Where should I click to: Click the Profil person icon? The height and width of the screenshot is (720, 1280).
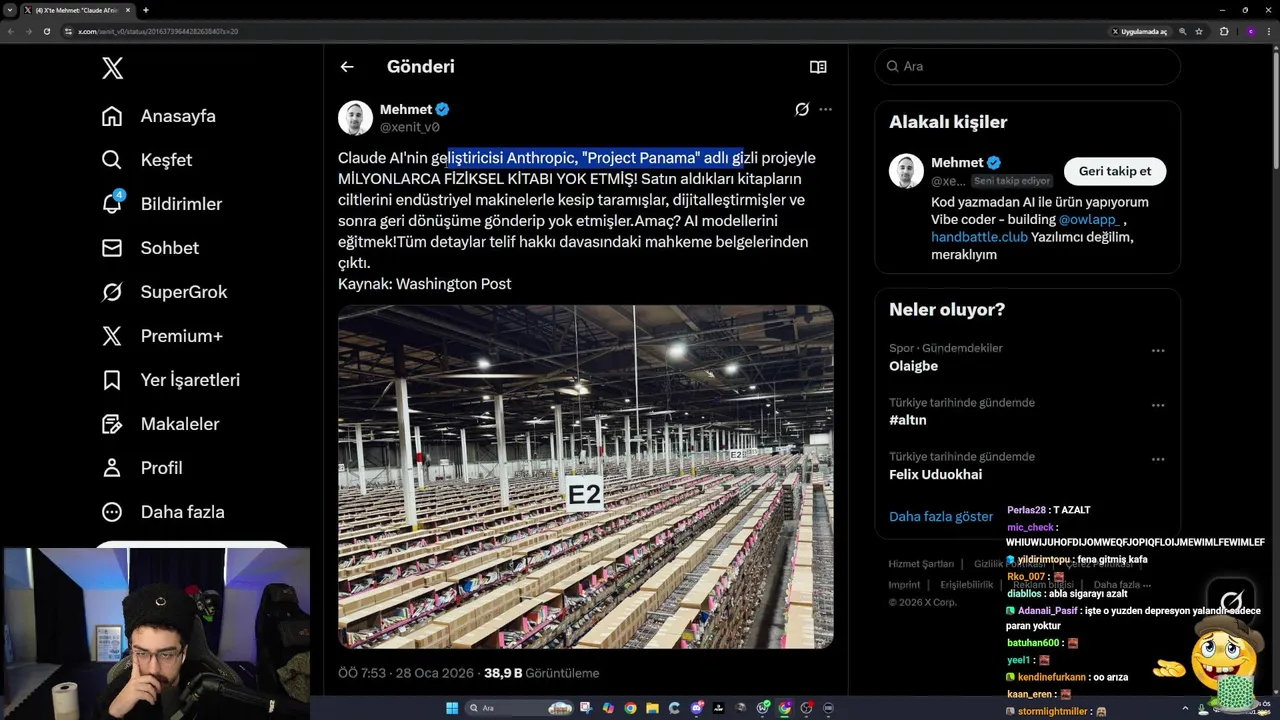tap(112, 468)
